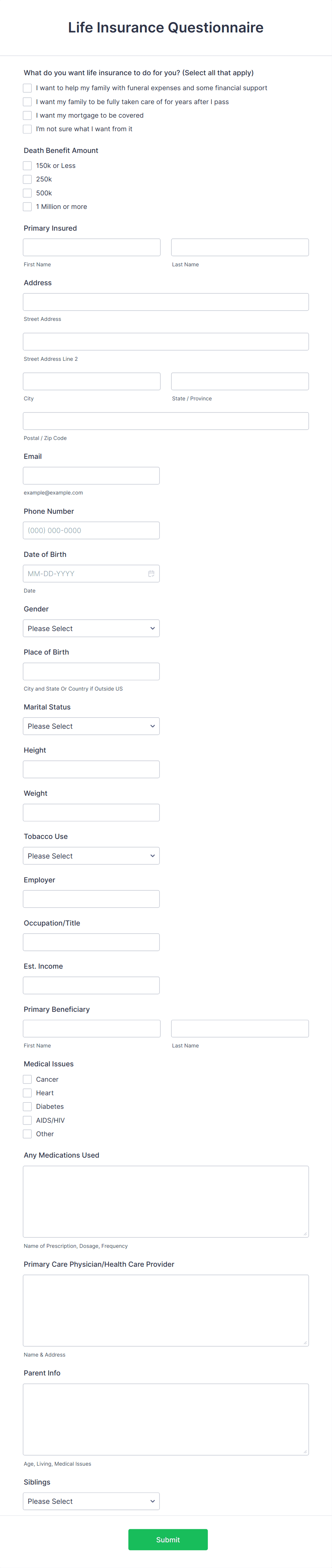Screen dimensions: 332x1568
Task: Check the "1 Million or more" option
Action: [27, 206]
